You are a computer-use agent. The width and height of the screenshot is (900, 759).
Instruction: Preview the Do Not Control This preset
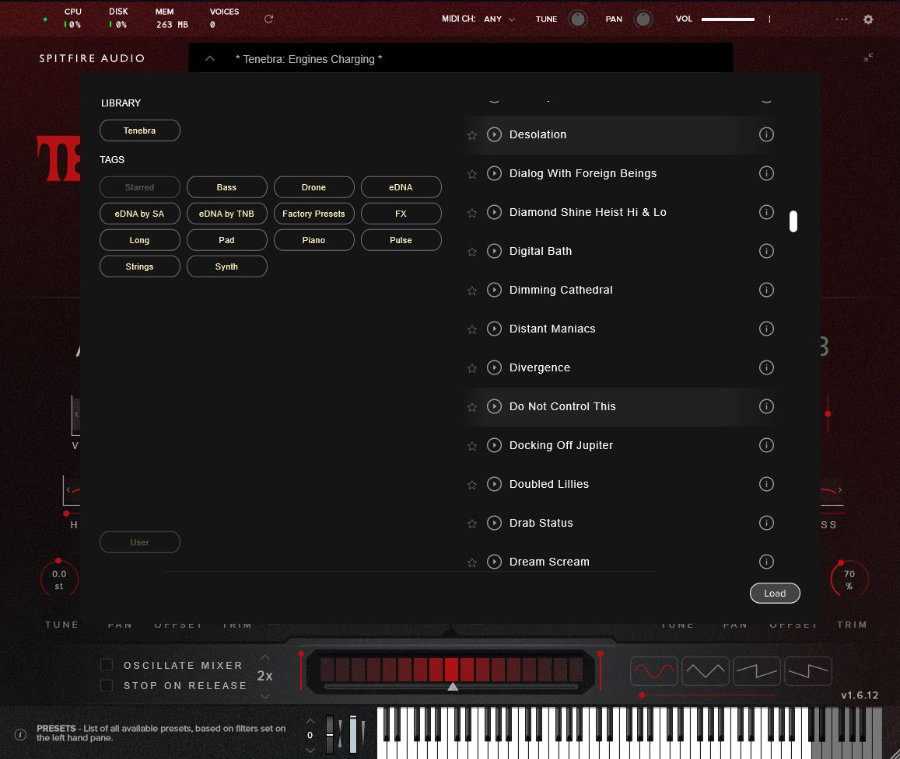494,406
